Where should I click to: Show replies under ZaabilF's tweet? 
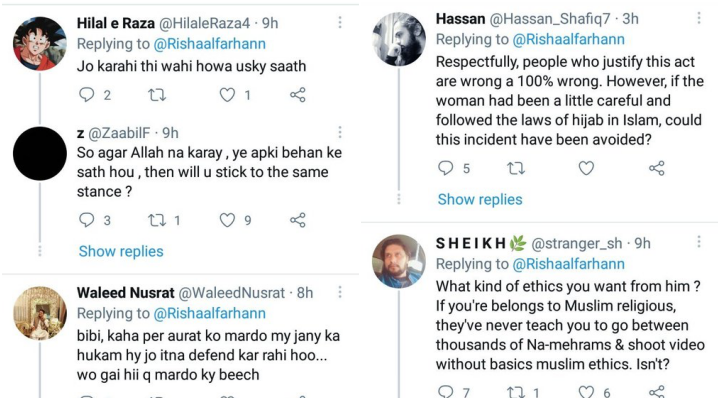[x=120, y=251]
